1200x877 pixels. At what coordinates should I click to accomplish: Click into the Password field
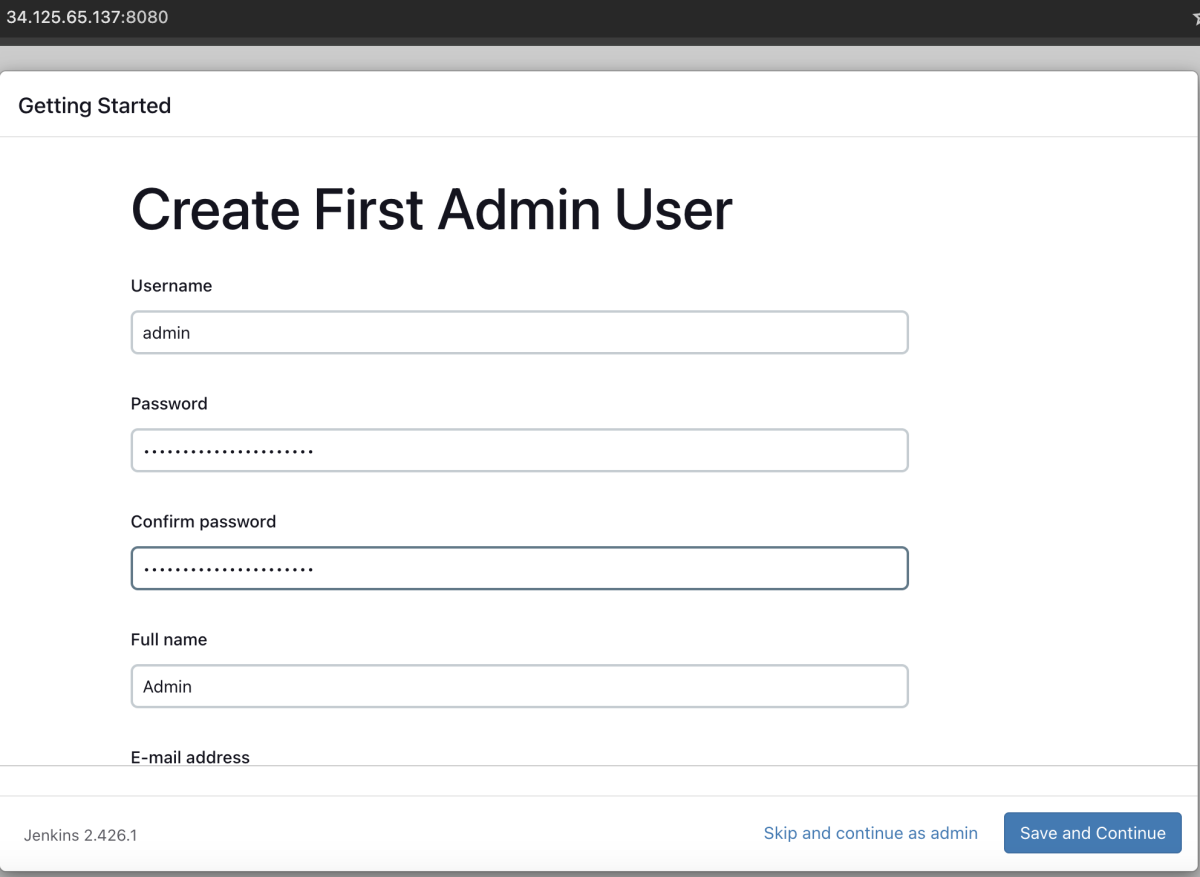(x=519, y=450)
